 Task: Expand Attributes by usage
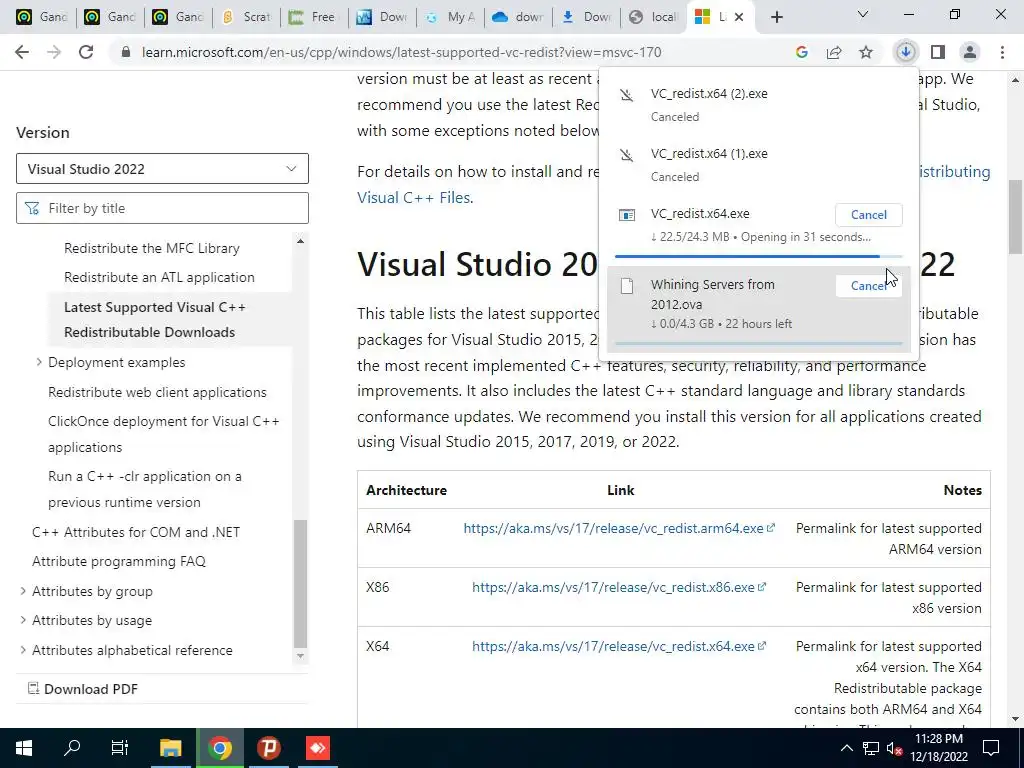tap(23, 620)
